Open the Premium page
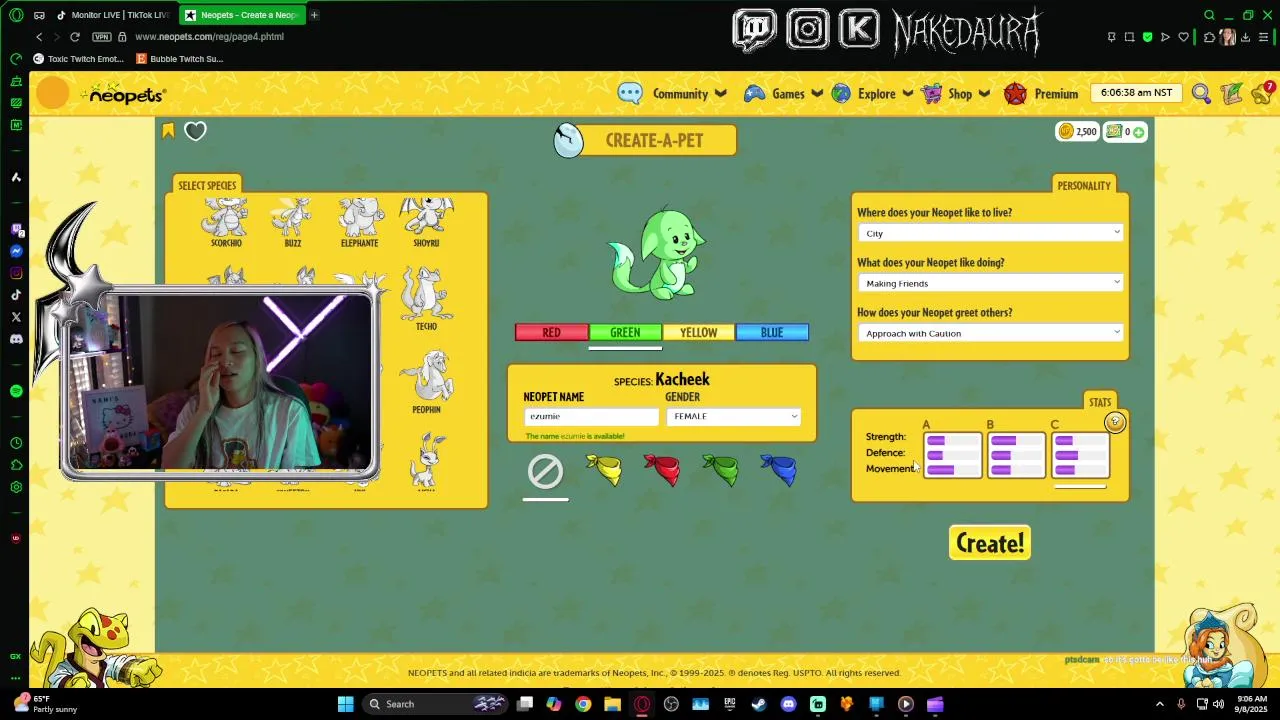 click(x=1041, y=94)
